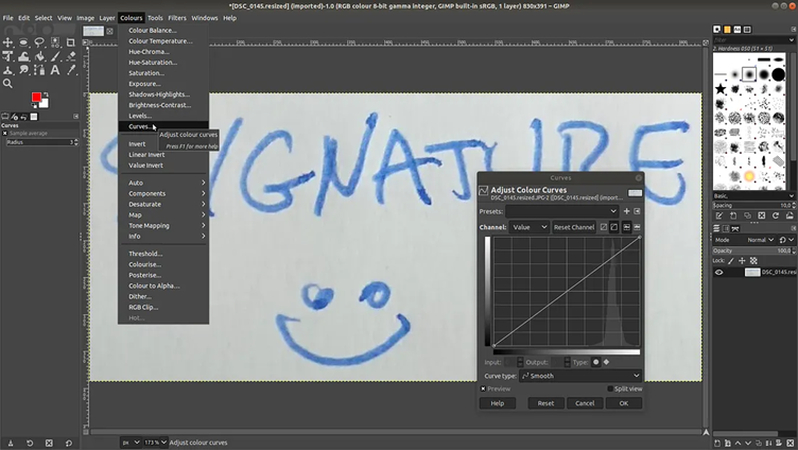This screenshot has width=798, height=450.
Task: Set point type to smooth
Action: [596, 362]
